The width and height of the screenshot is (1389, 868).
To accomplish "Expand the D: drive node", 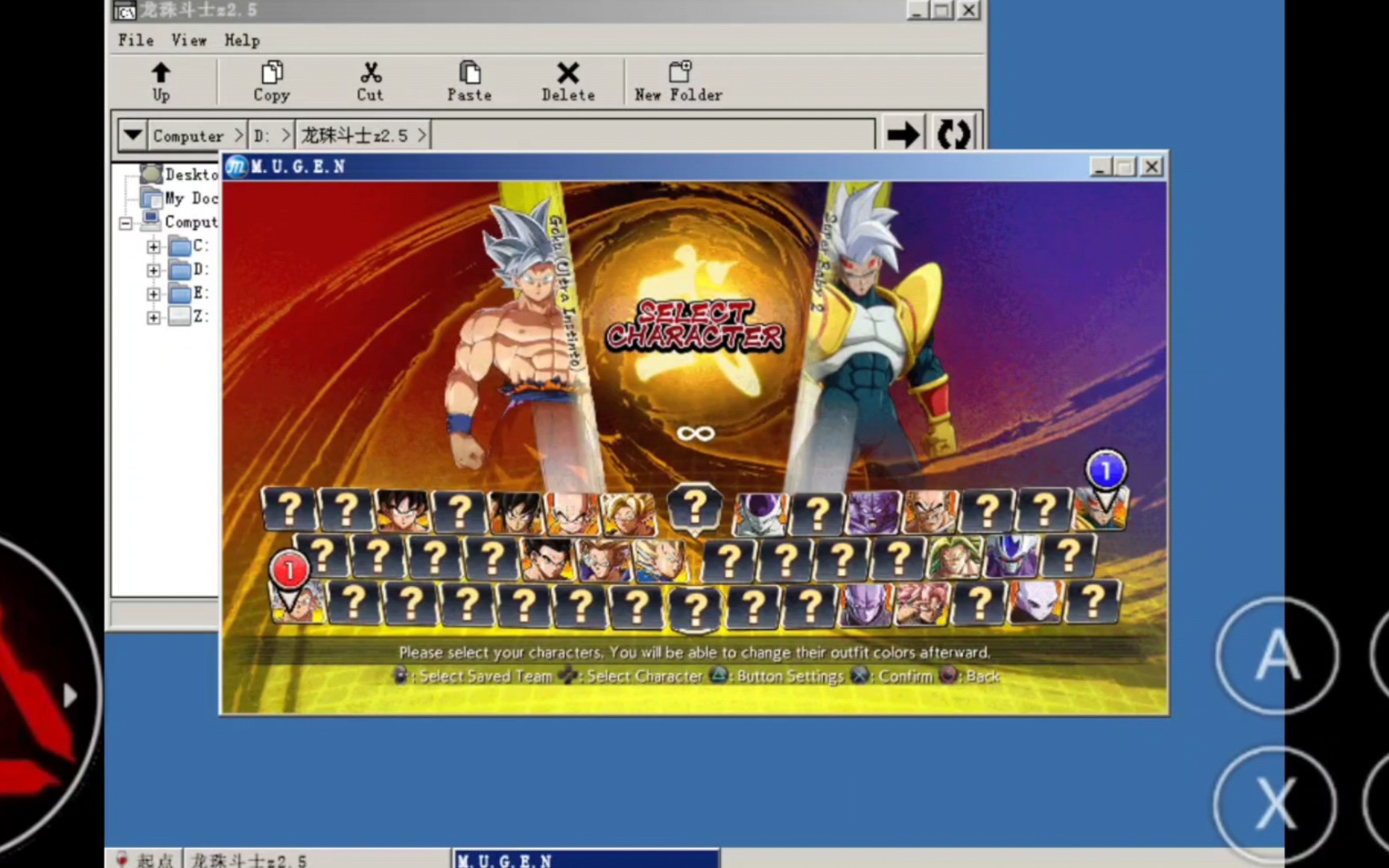I will click(x=154, y=270).
